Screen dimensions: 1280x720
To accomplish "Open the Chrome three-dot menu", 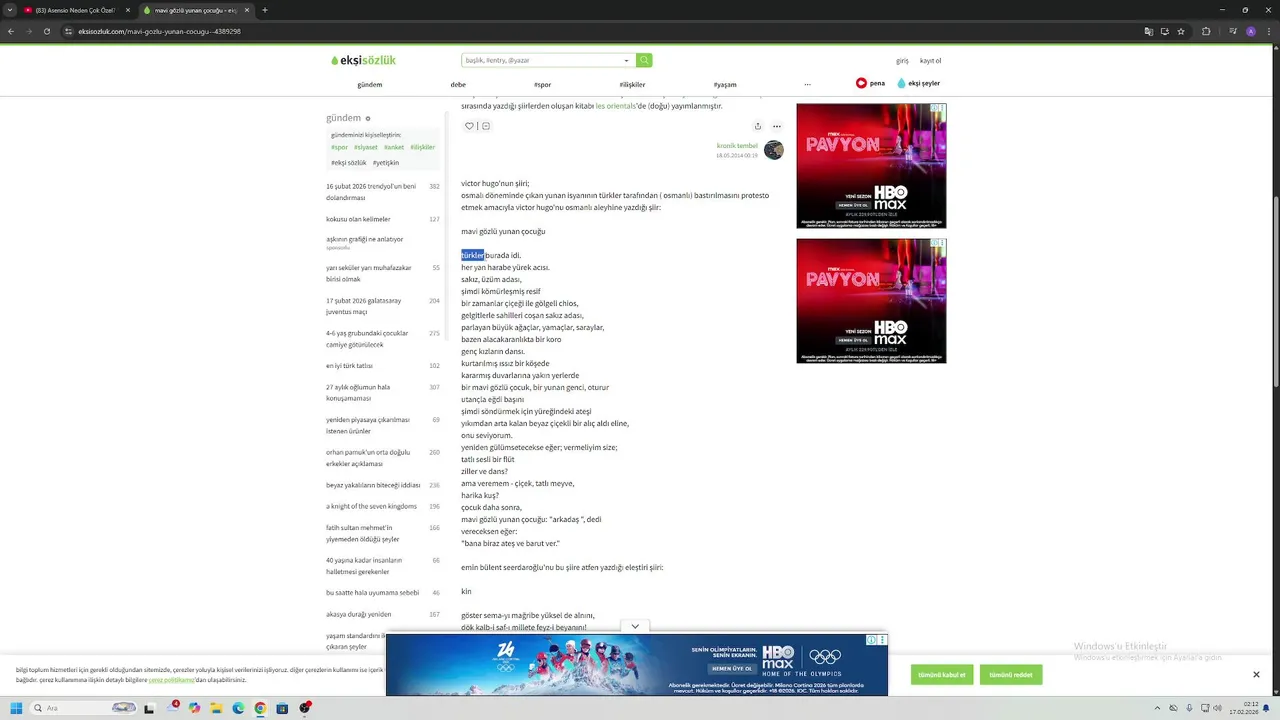I will click(1270, 31).
